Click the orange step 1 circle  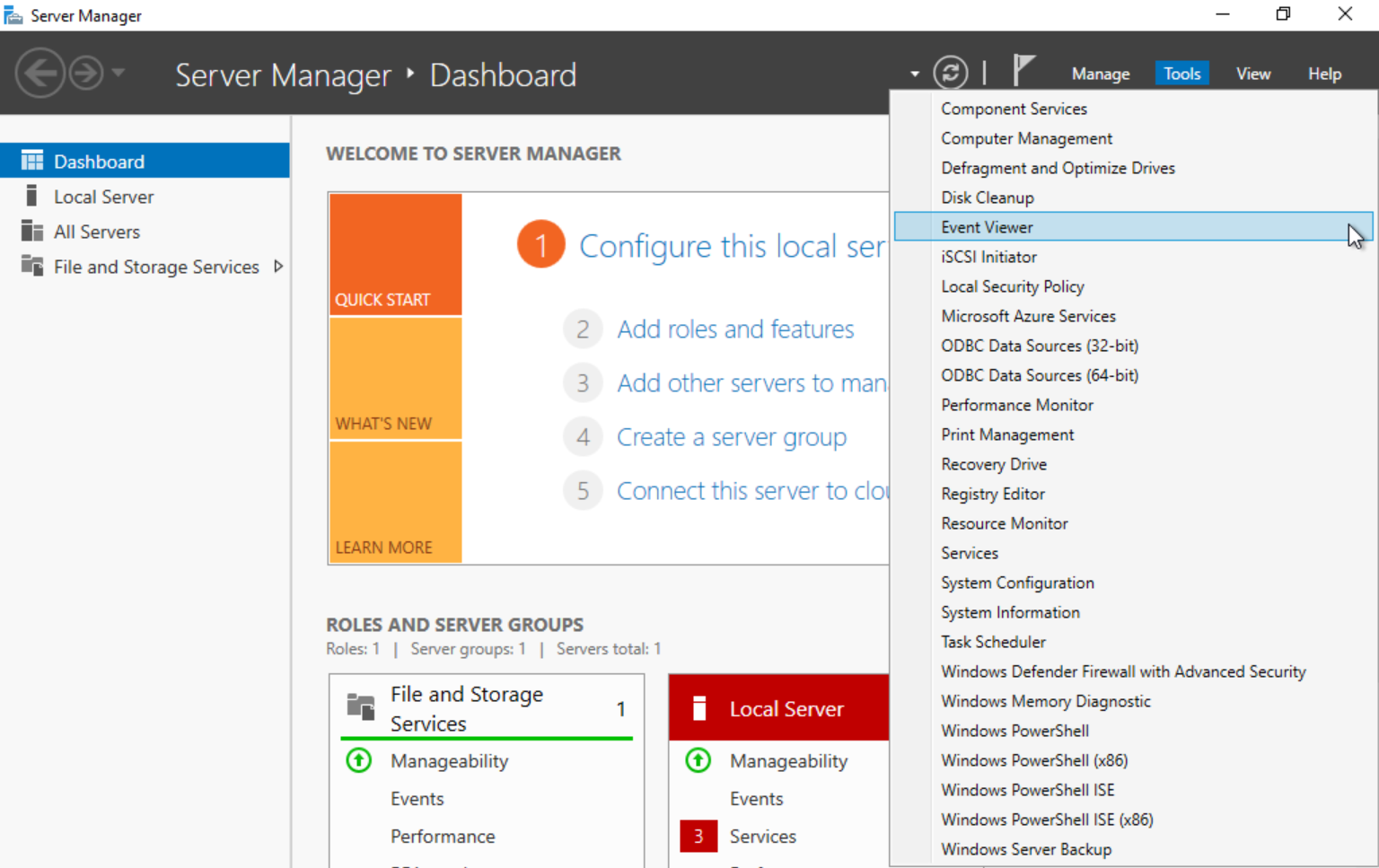(x=541, y=244)
